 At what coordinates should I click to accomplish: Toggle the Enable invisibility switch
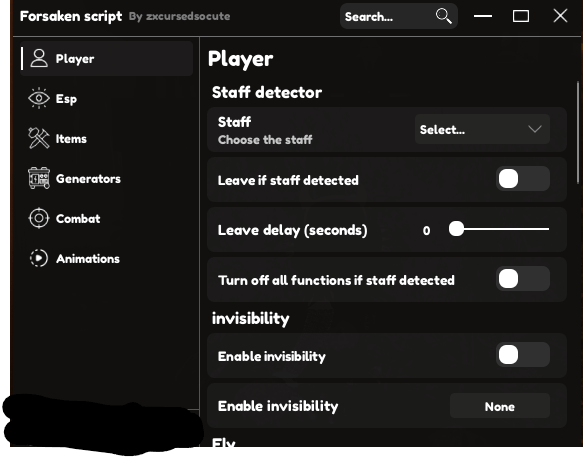coord(522,355)
